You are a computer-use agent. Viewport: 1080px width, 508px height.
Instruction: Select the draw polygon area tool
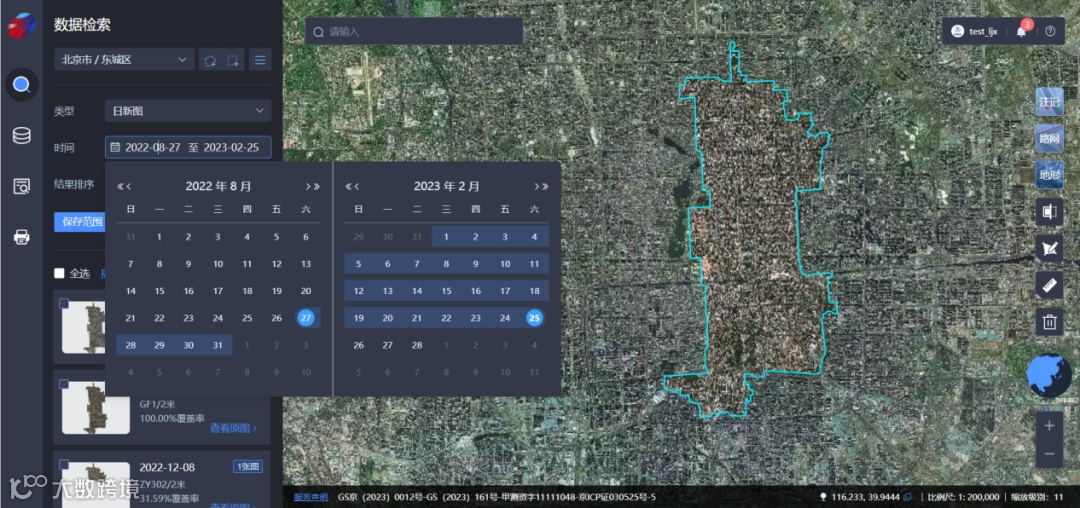pos(210,60)
